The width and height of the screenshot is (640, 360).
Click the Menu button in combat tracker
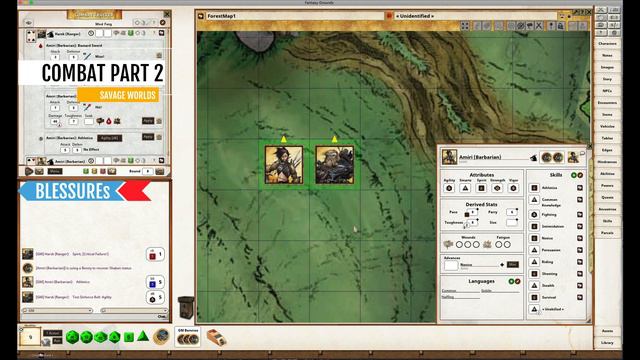point(54,171)
